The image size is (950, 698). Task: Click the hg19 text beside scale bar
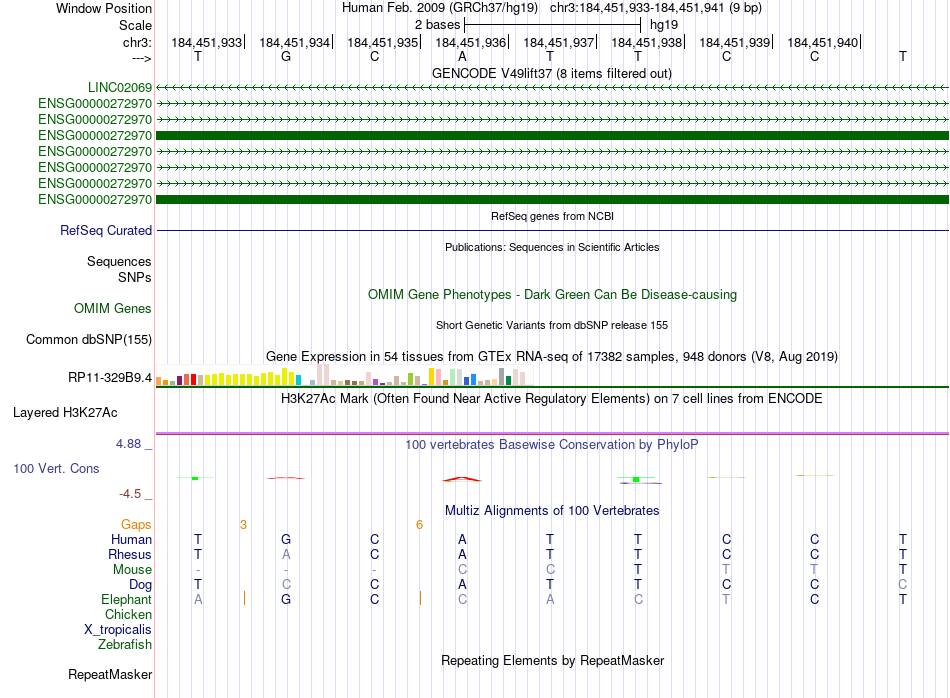[663, 25]
